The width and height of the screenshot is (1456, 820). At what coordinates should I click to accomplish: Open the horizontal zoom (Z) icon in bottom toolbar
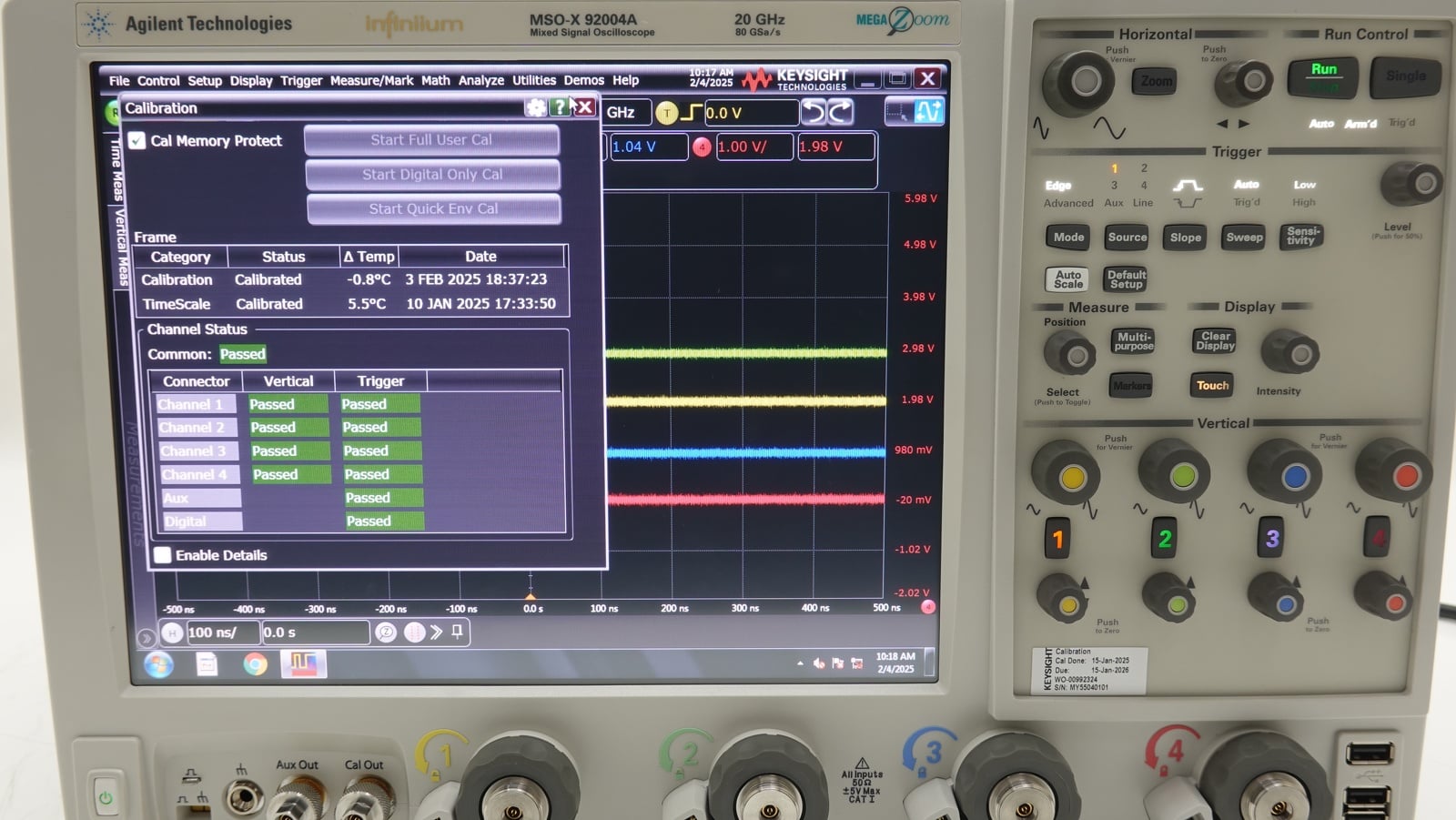pyautogui.click(x=384, y=633)
